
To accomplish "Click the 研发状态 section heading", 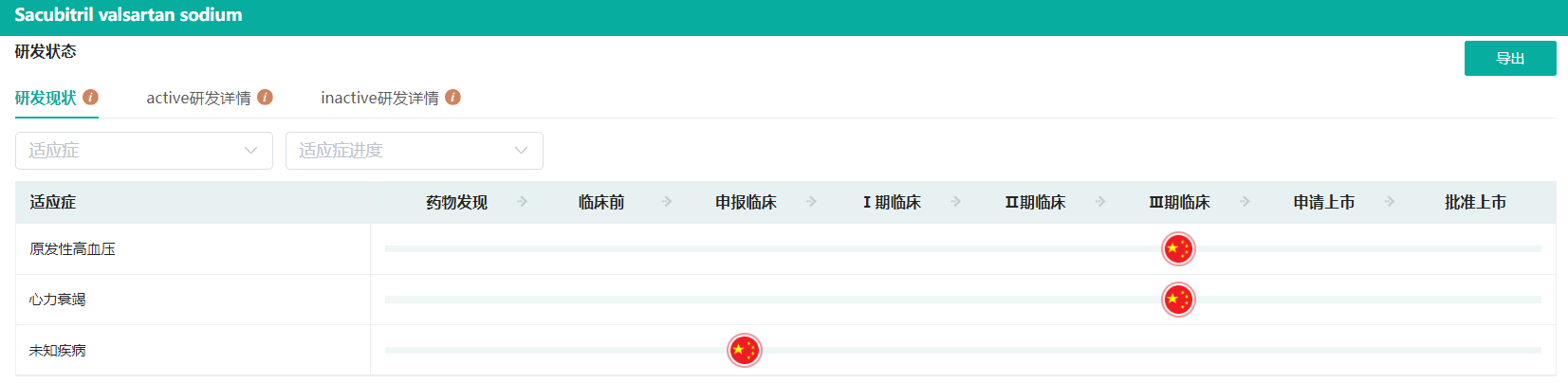I will tap(46, 51).
